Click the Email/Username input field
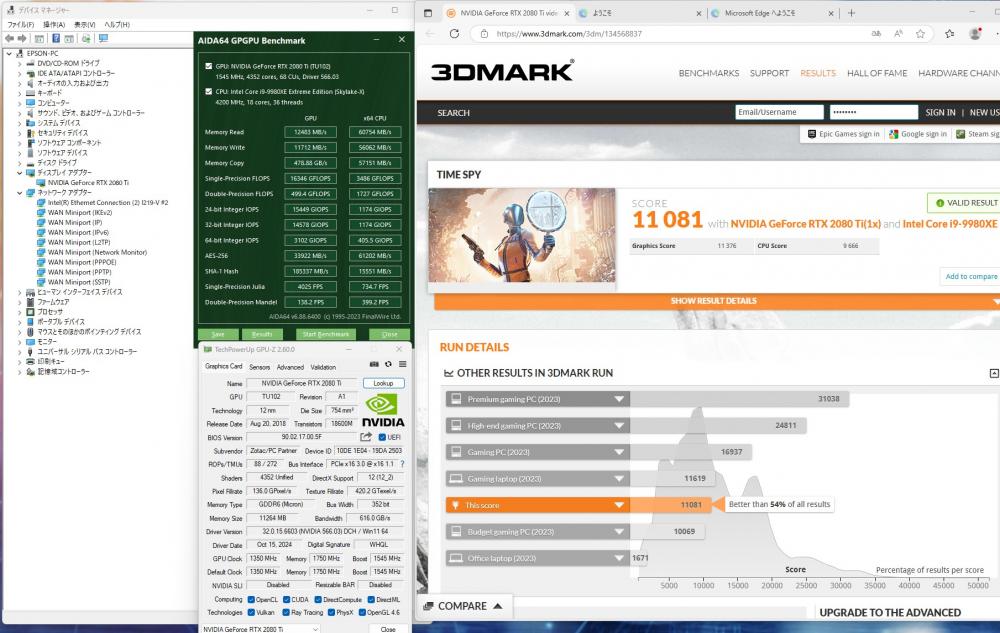This screenshot has height=633, width=1000. click(x=779, y=112)
